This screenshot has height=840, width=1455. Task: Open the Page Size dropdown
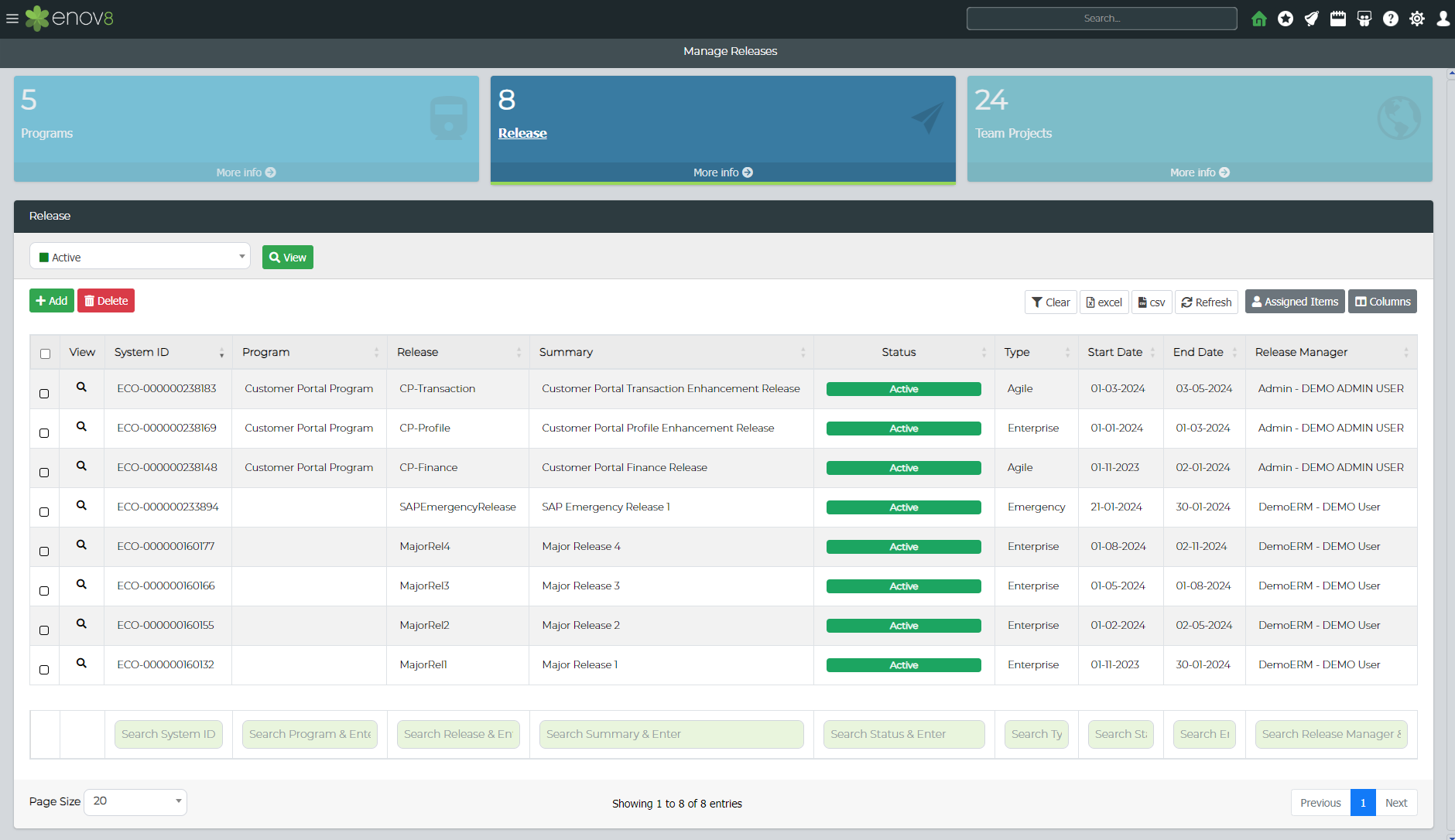pos(135,801)
